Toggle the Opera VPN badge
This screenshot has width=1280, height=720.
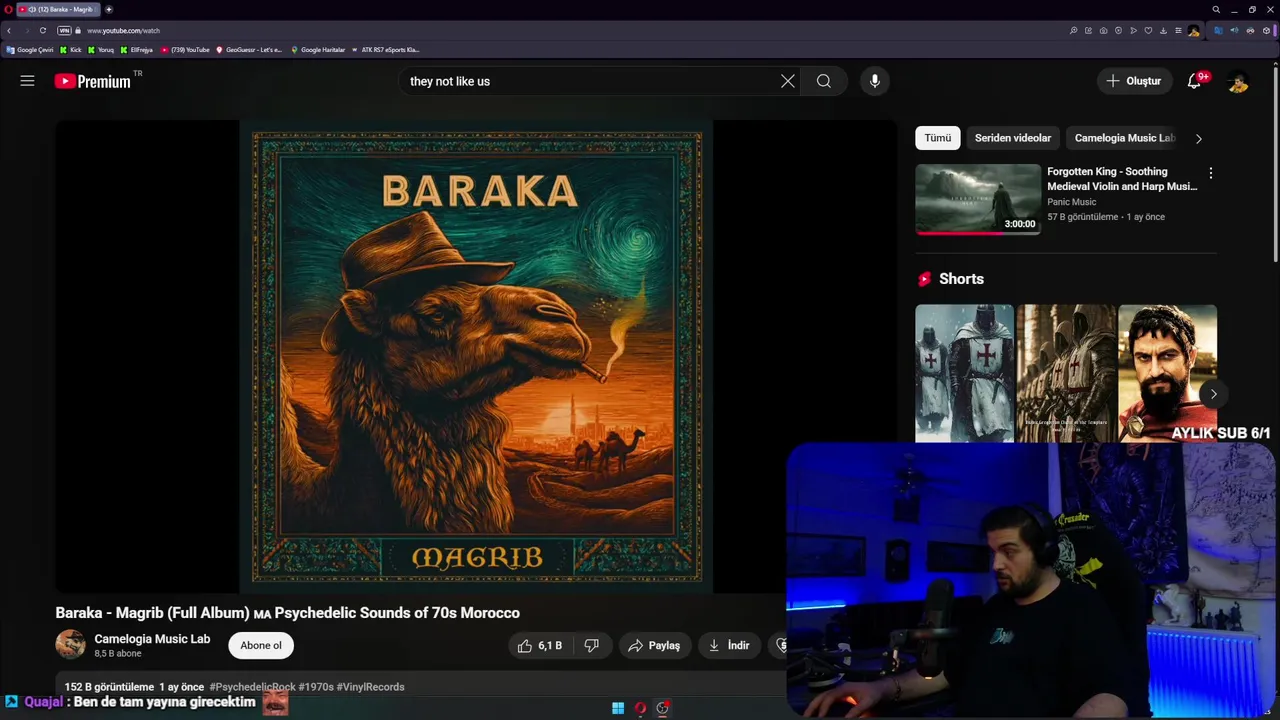coord(64,30)
